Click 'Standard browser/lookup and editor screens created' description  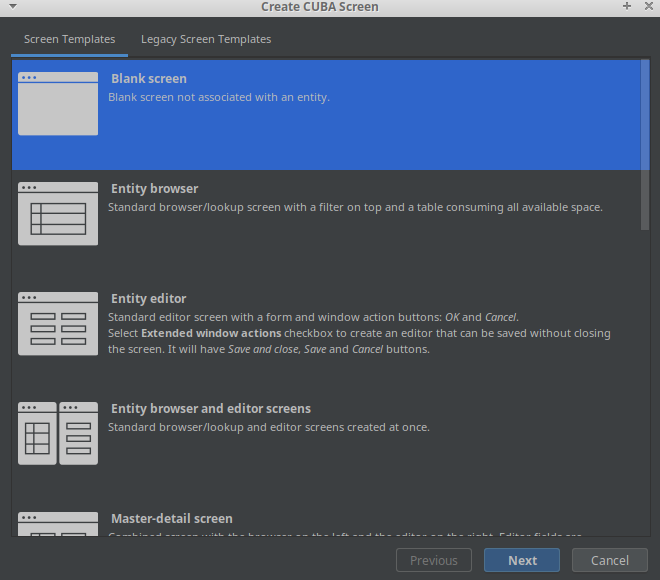(269, 427)
